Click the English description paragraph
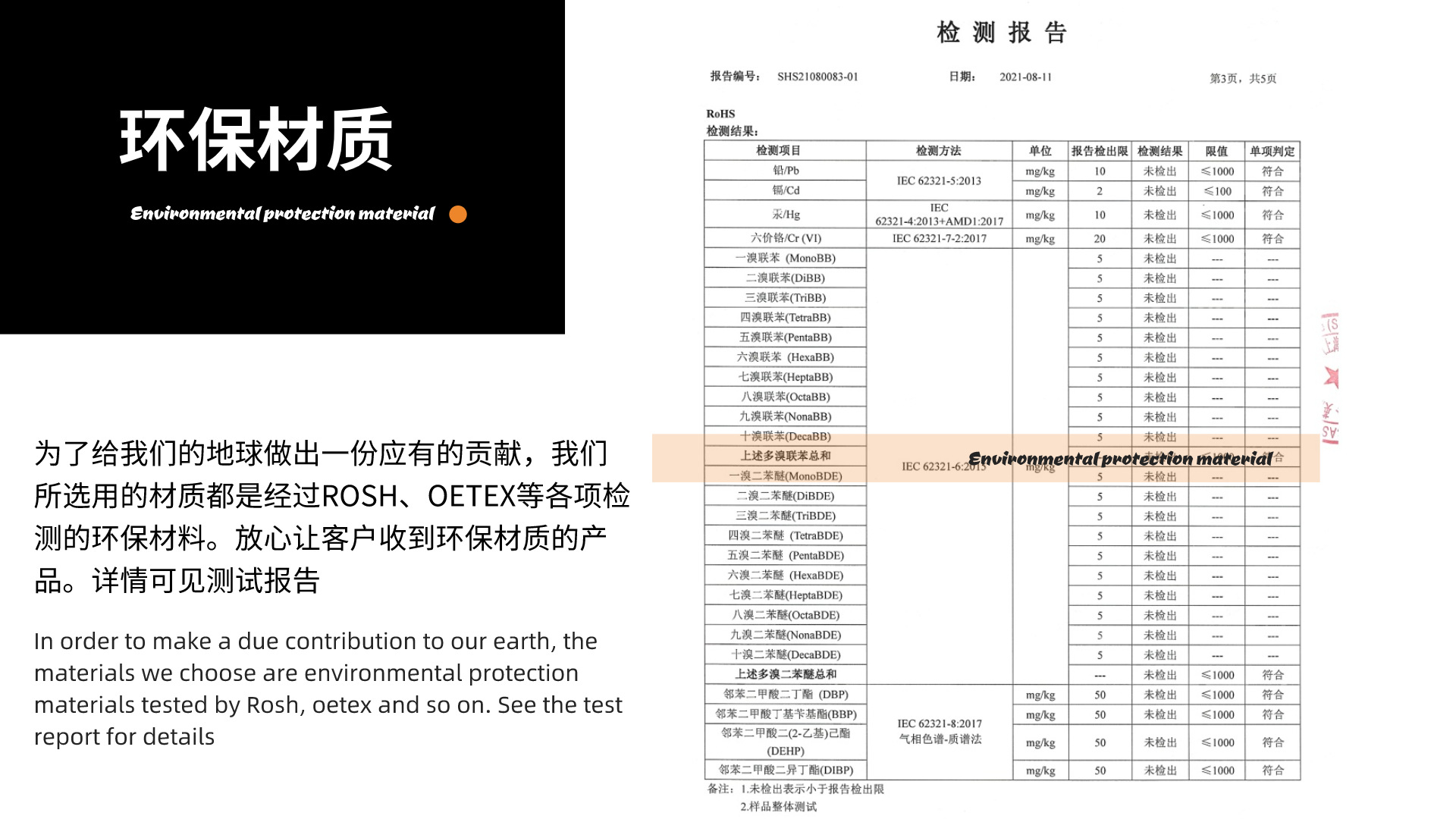Viewport: 1456px width, 819px height. (328, 689)
